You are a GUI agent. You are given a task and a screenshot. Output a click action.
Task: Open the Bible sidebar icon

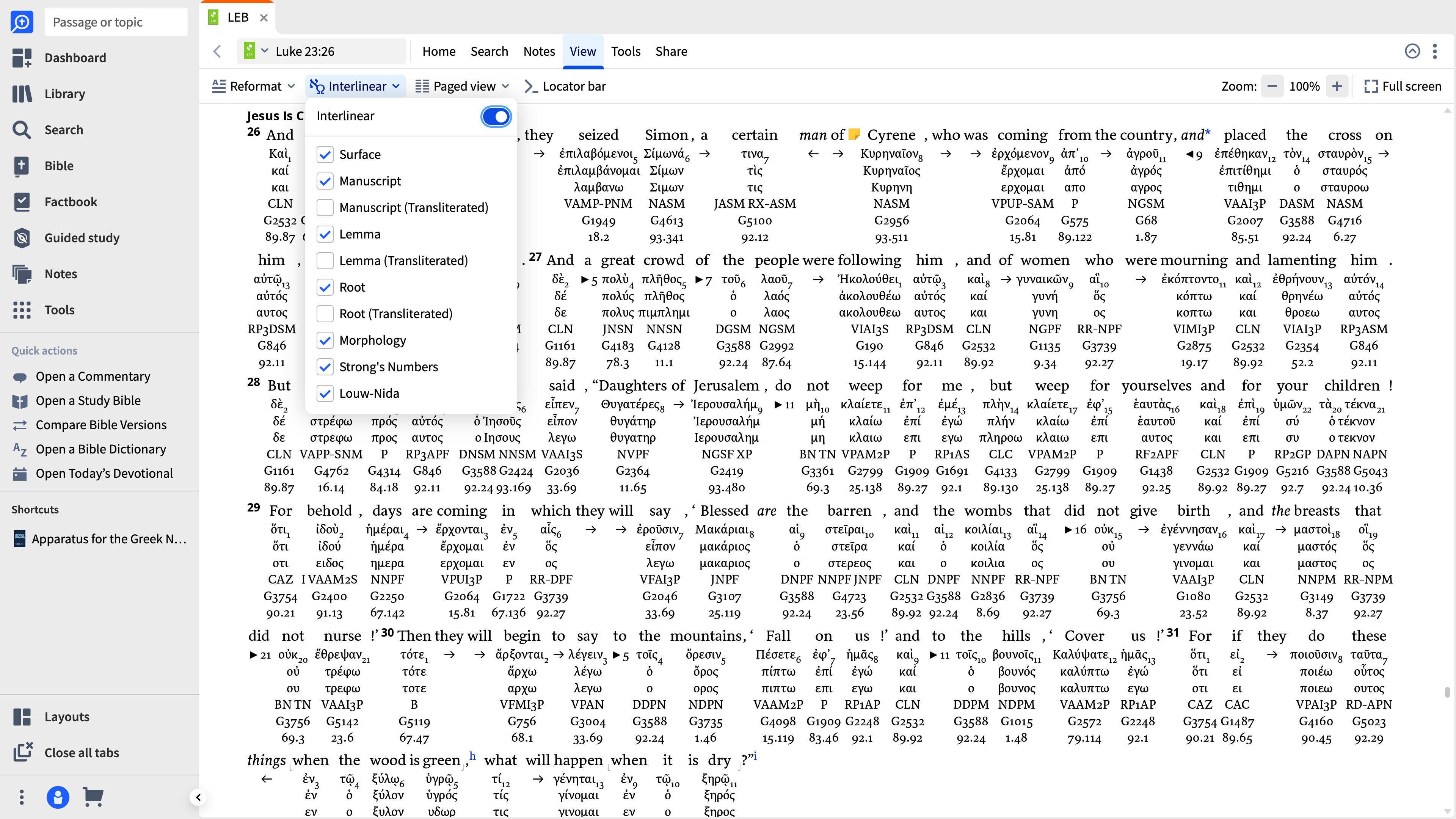(x=22, y=166)
